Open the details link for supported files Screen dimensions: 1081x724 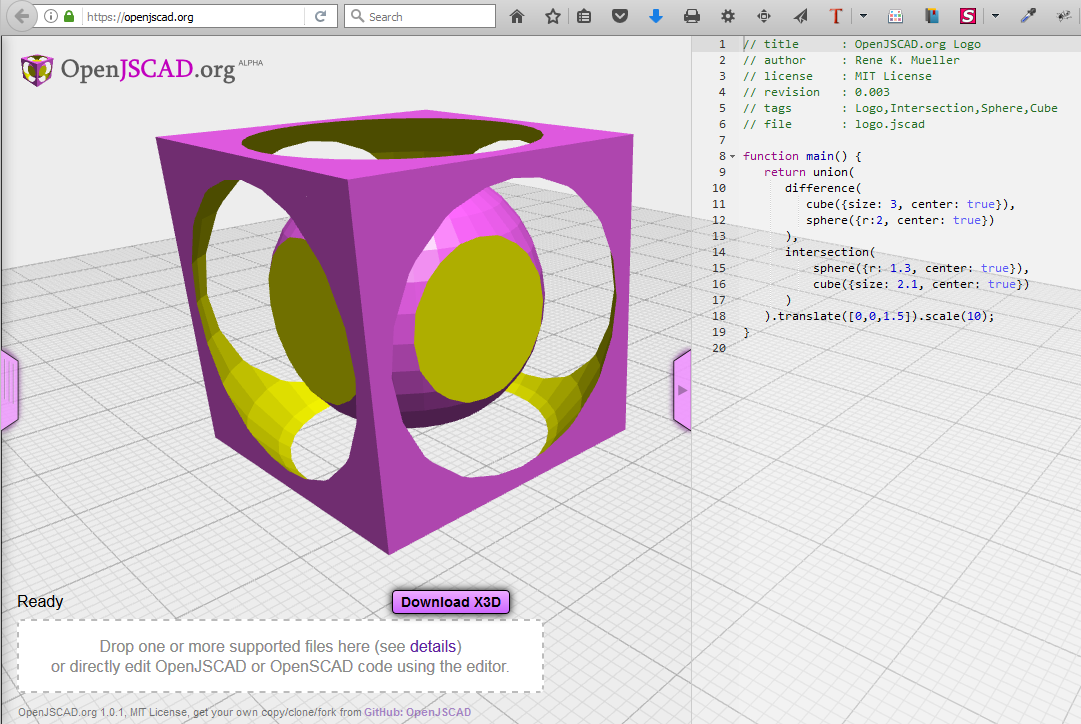433,646
